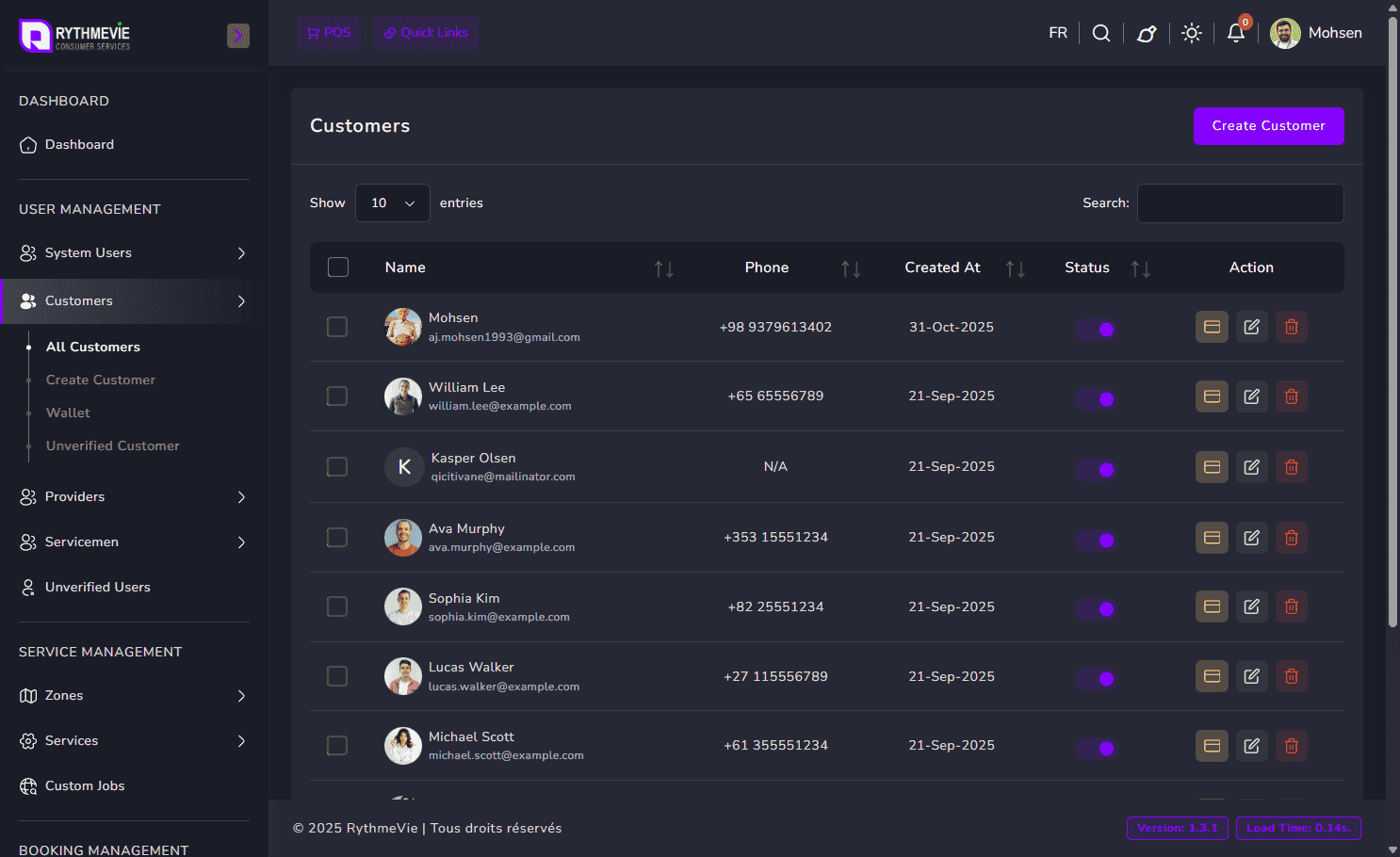1400x857 pixels.
Task: Open Unverified Users in sidebar
Action: pyautogui.click(x=98, y=588)
